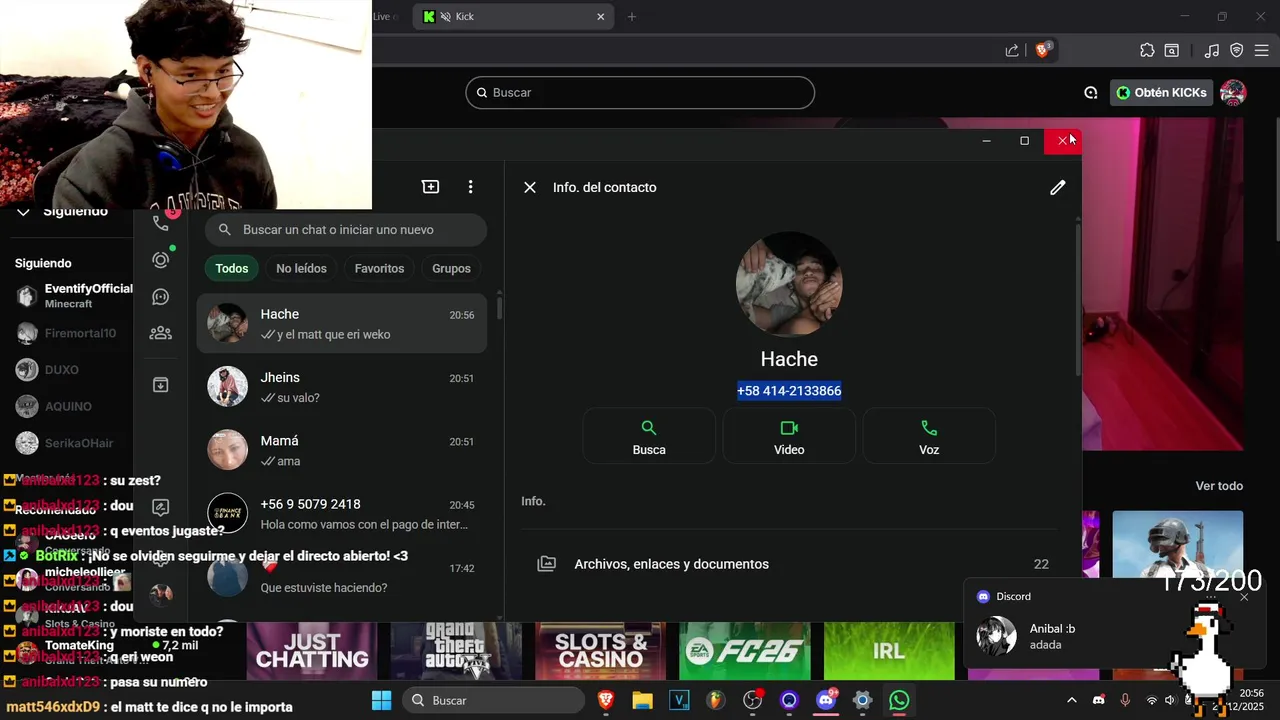The width and height of the screenshot is (1280, 720).
Task: Open the WhatsApp Channels icon
Action: pos(160,297)
